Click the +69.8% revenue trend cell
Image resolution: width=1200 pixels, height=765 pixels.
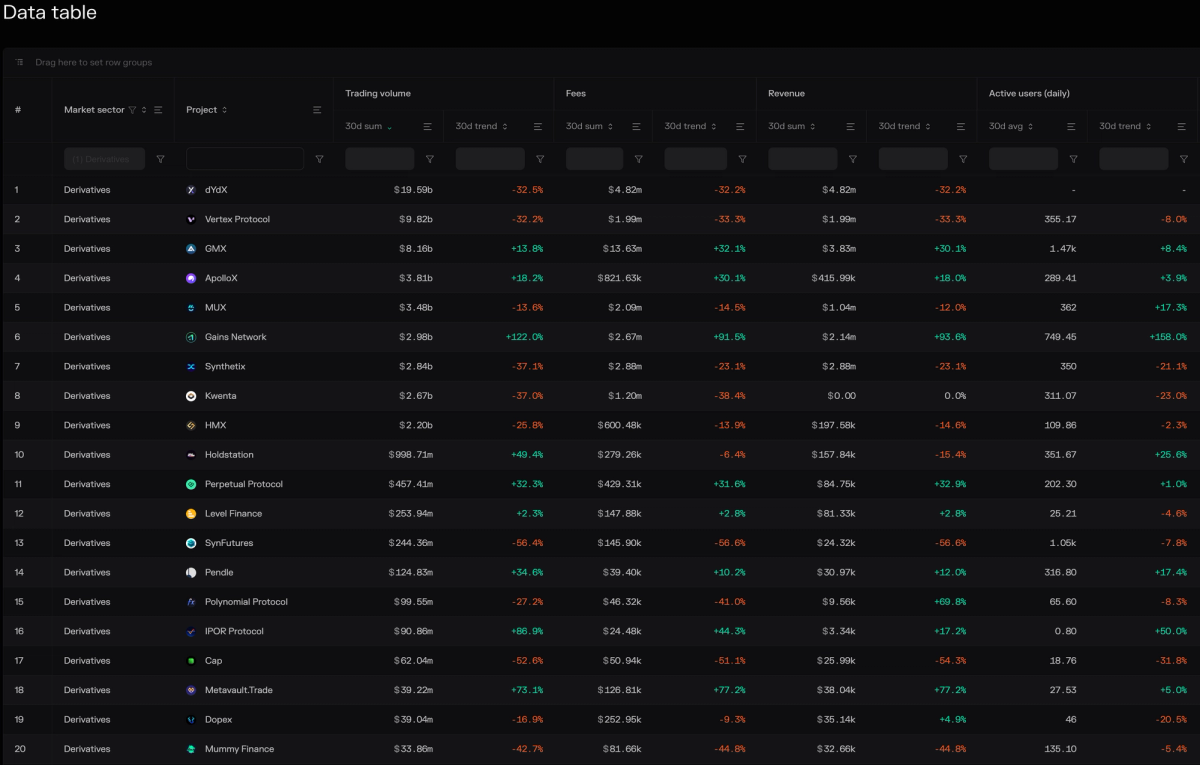pos(951,602)
